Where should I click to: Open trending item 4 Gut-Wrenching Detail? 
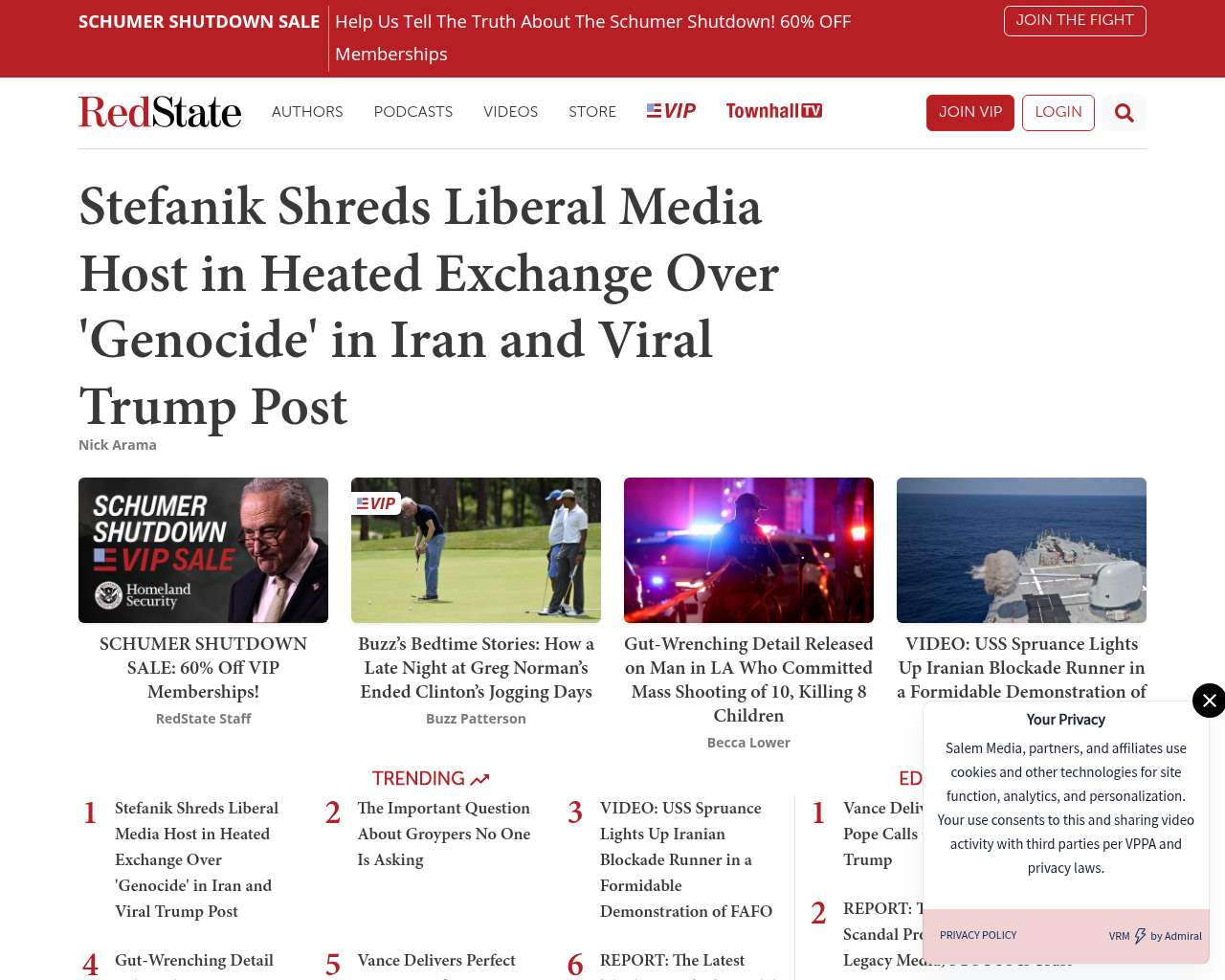(194, 961)
